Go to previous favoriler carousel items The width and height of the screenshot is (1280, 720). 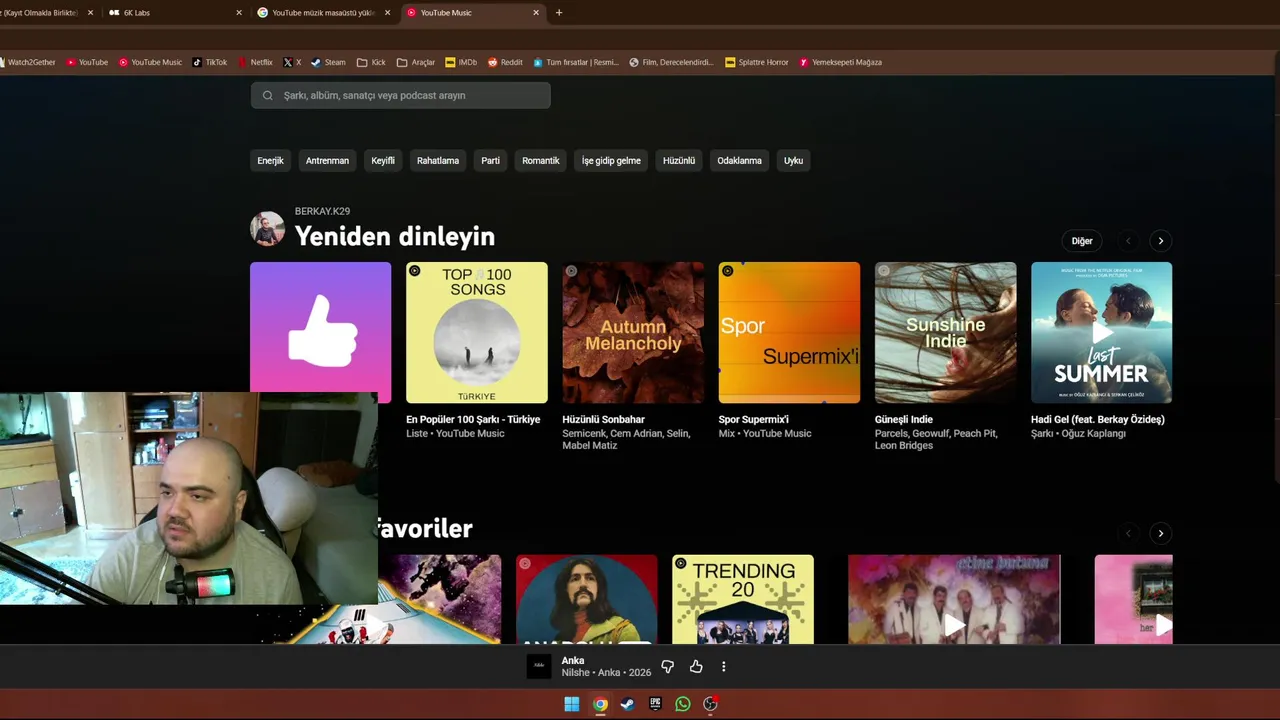[x=1128, y=533]
